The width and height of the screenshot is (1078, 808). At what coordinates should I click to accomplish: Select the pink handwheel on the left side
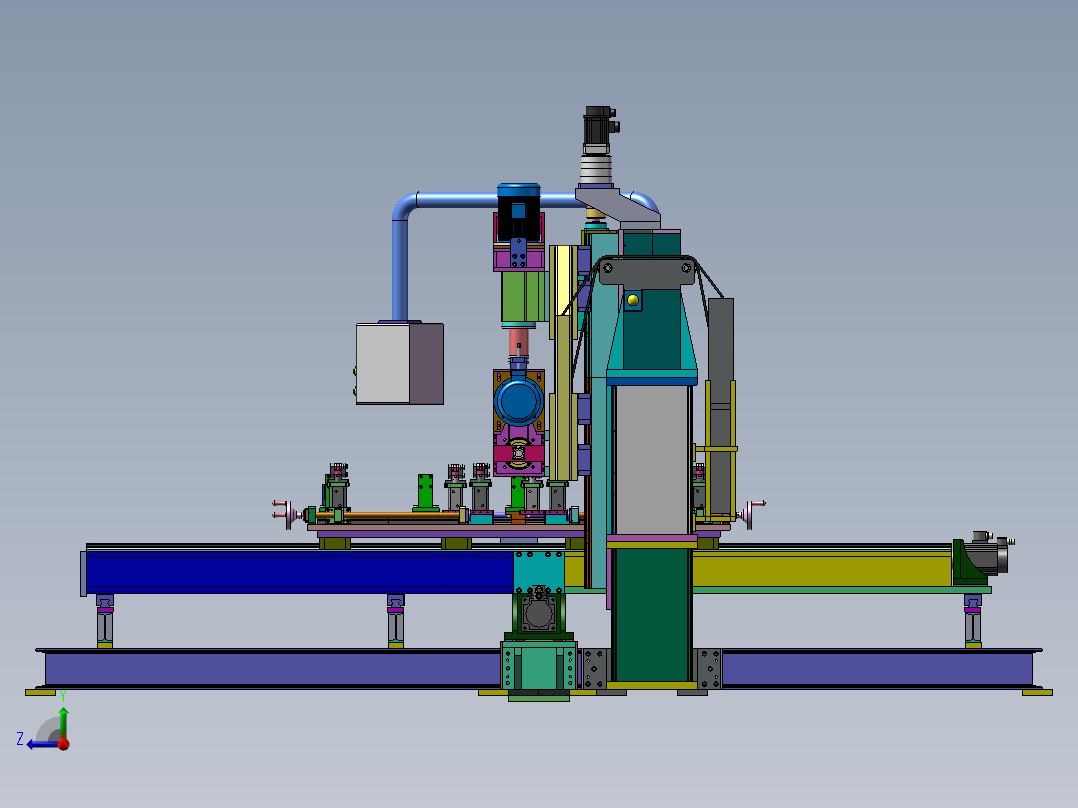coord(287,513)
